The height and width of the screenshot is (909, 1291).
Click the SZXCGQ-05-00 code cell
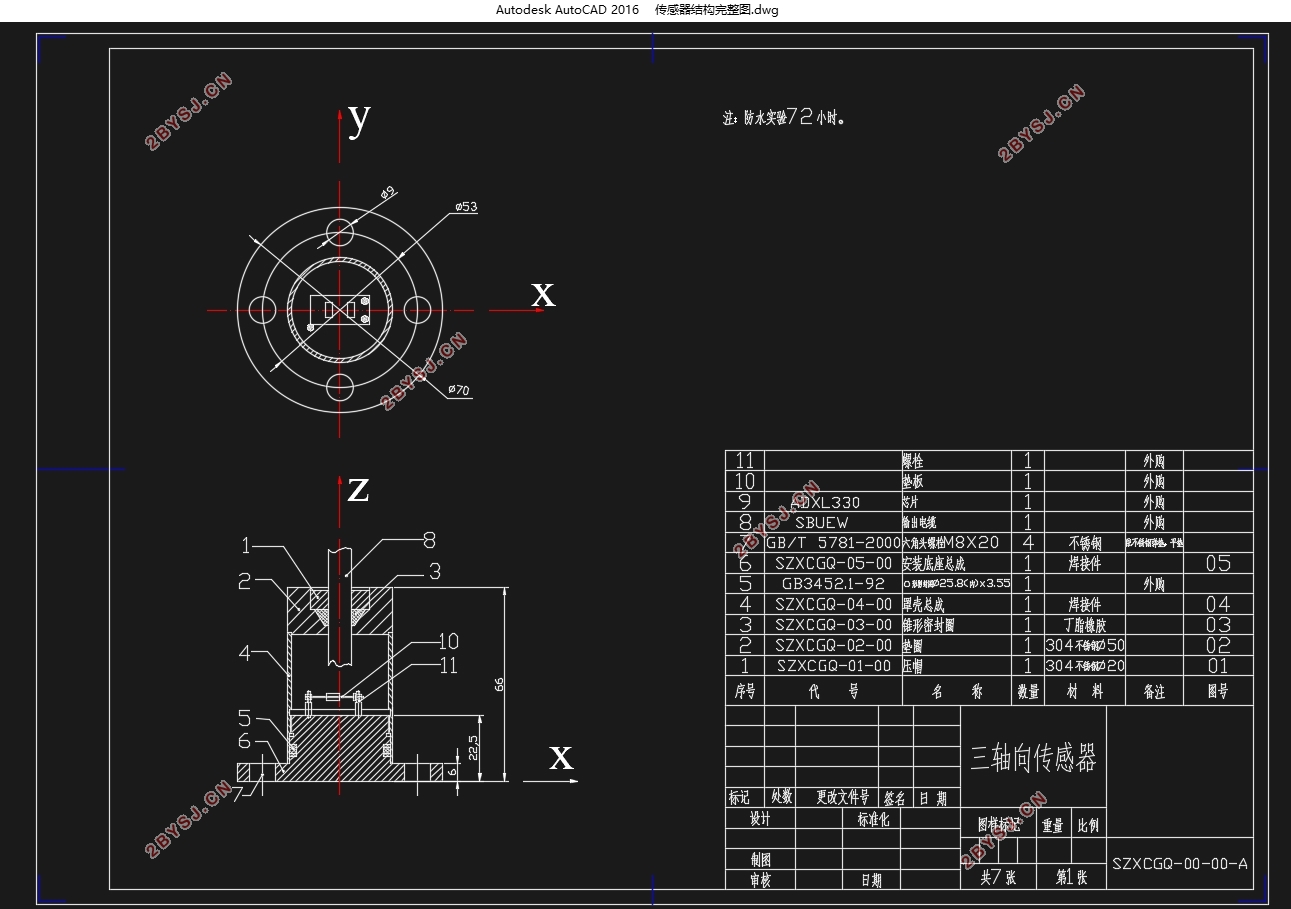[833, 563]
